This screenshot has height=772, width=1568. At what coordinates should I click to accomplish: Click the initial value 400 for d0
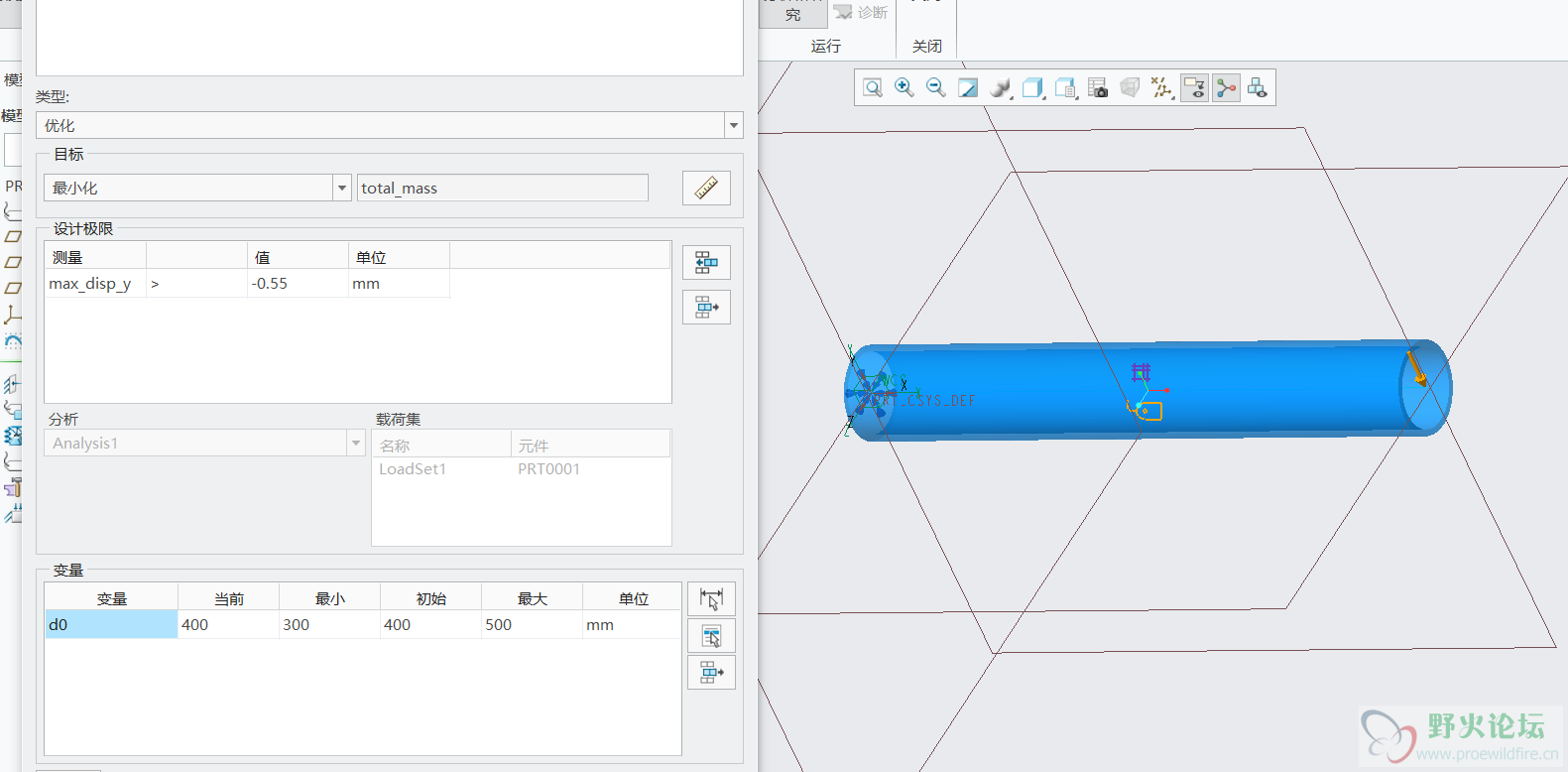coord(430,625)
